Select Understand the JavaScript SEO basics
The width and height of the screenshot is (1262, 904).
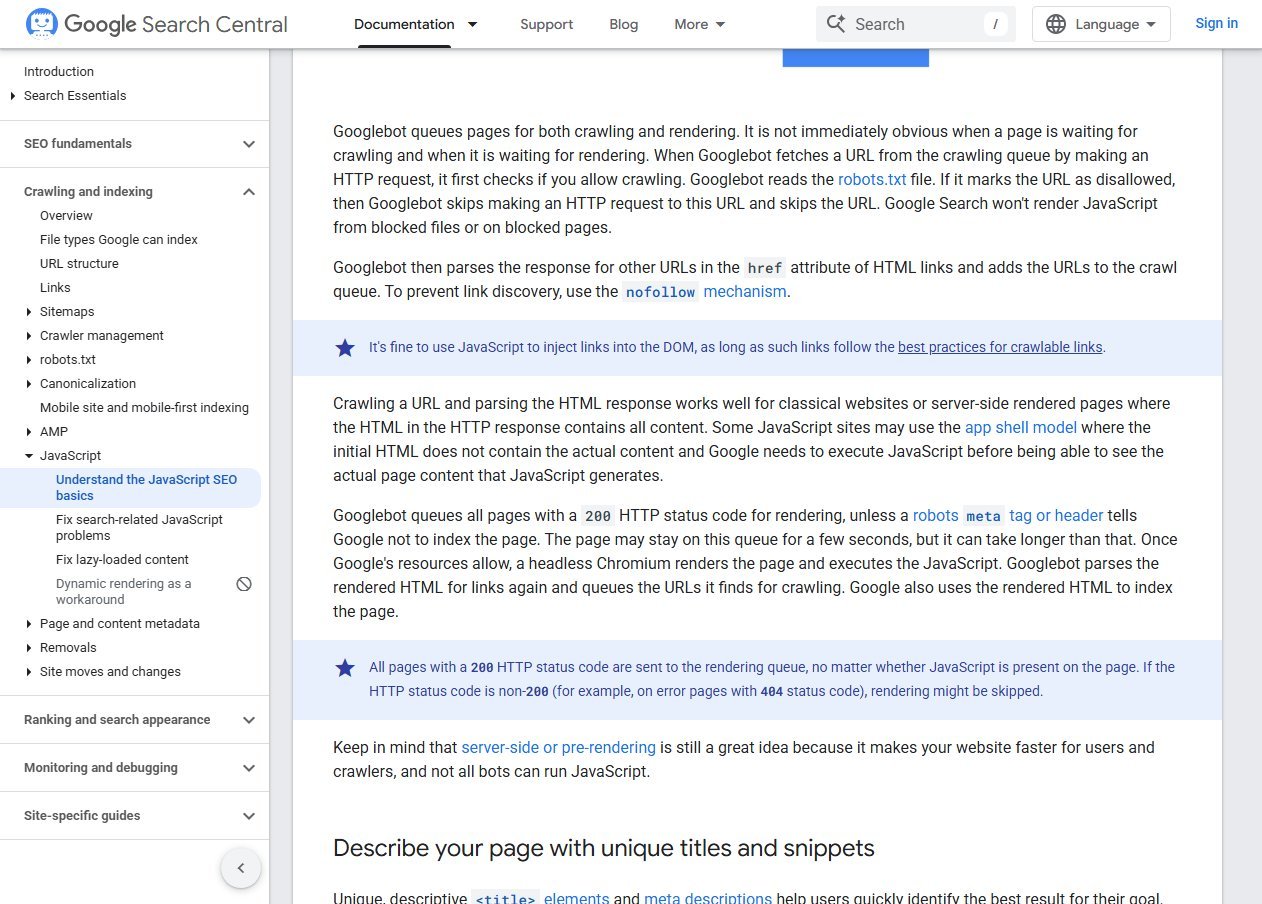pyautogui.click(x=147, y=488)
